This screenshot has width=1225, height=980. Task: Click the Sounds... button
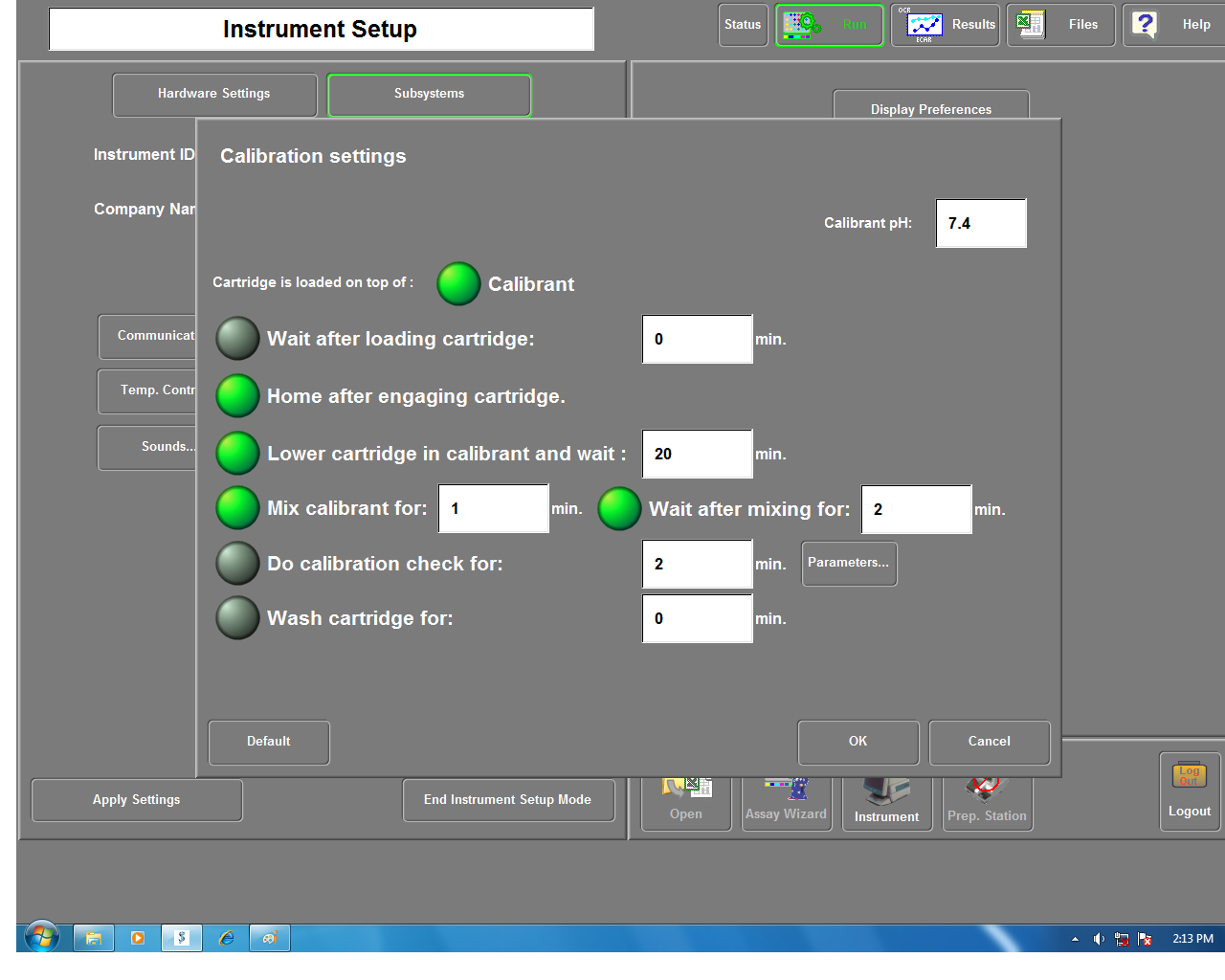click(147, 447)
